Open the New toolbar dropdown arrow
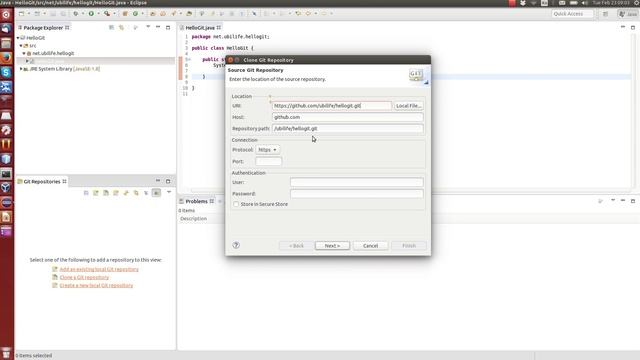The width and height of the screenshot is (640, 360). click(x=29, y=13)
